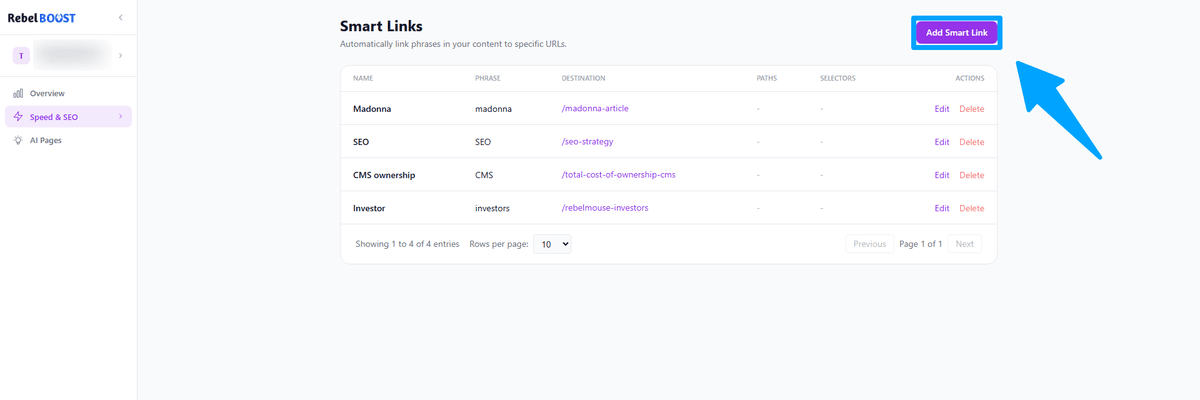Open the /total-cost-of-ownership-cms destination link
The height and width of the screenshot is (400, 1200).
point(619,175)
